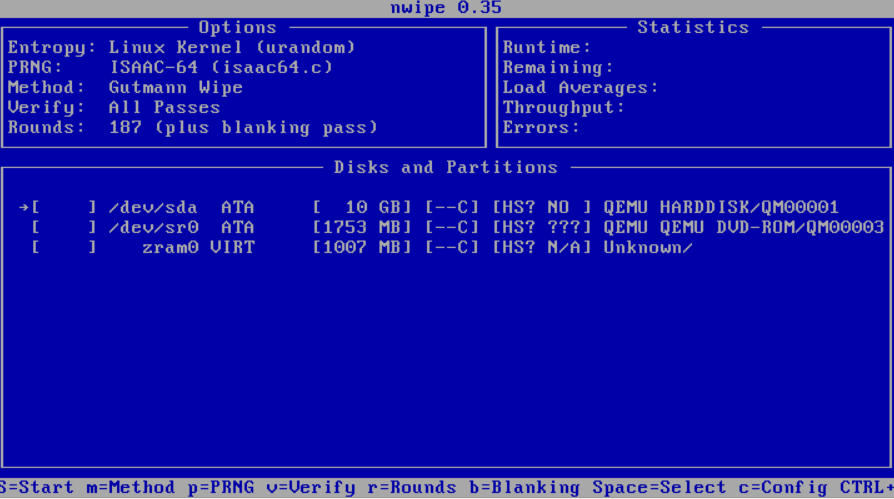Toggle selection checkbox for /dev/sda
Image resolution: width=894 pixels, height=499 pixels.
tap(64, 207)
